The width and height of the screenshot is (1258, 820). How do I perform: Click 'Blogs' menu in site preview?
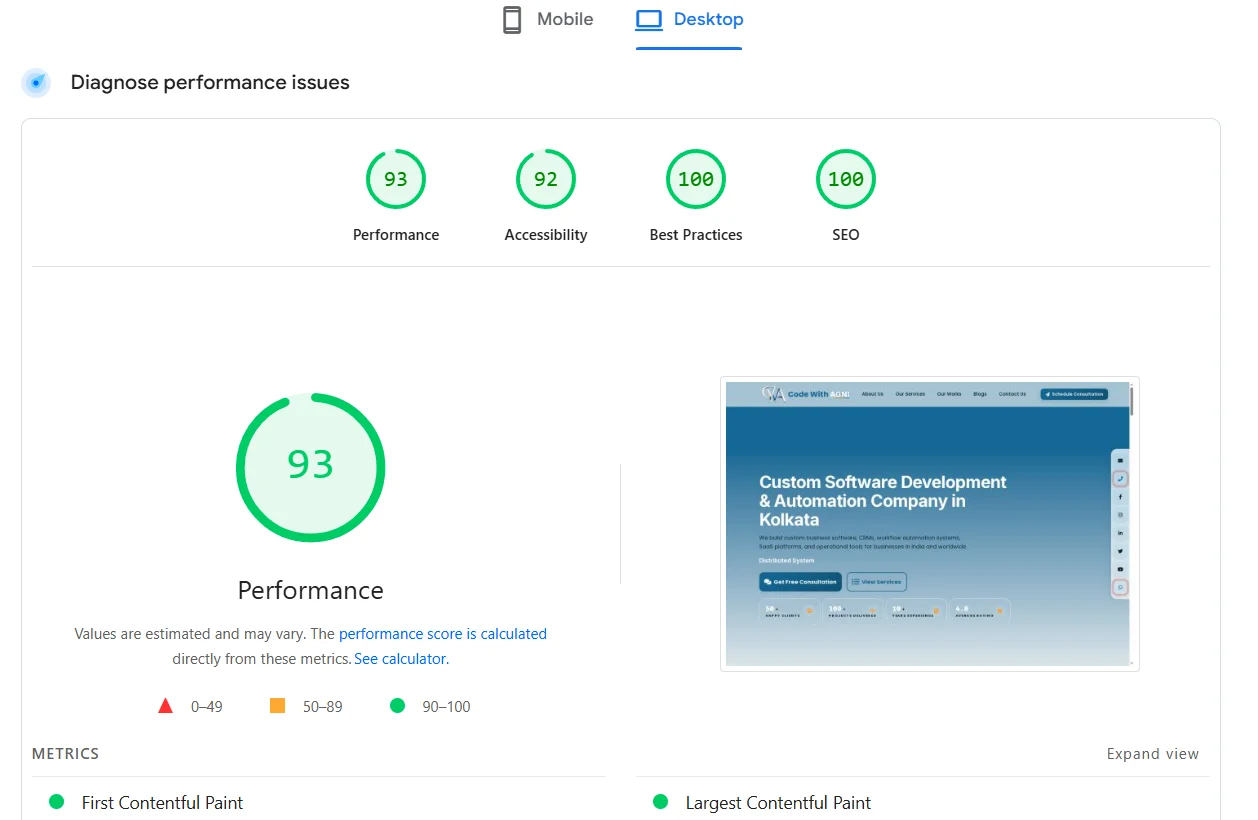click(980, 394)
